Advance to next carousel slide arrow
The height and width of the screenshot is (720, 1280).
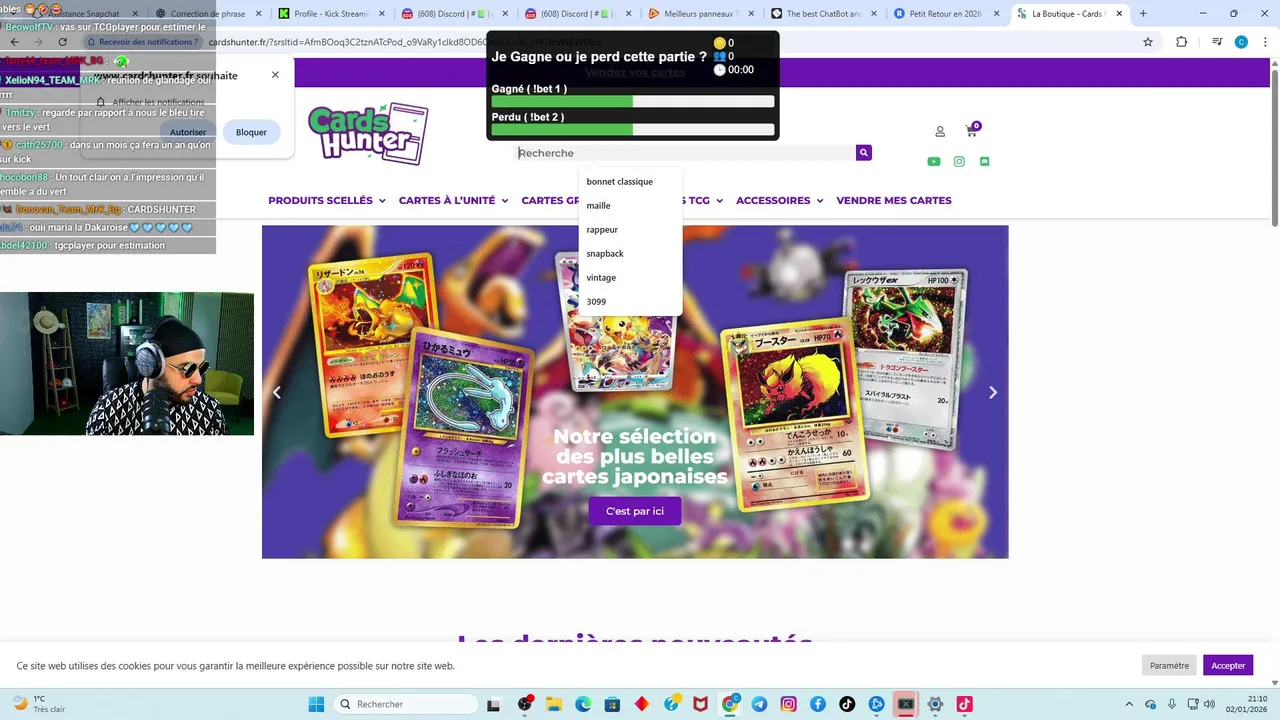993,392
